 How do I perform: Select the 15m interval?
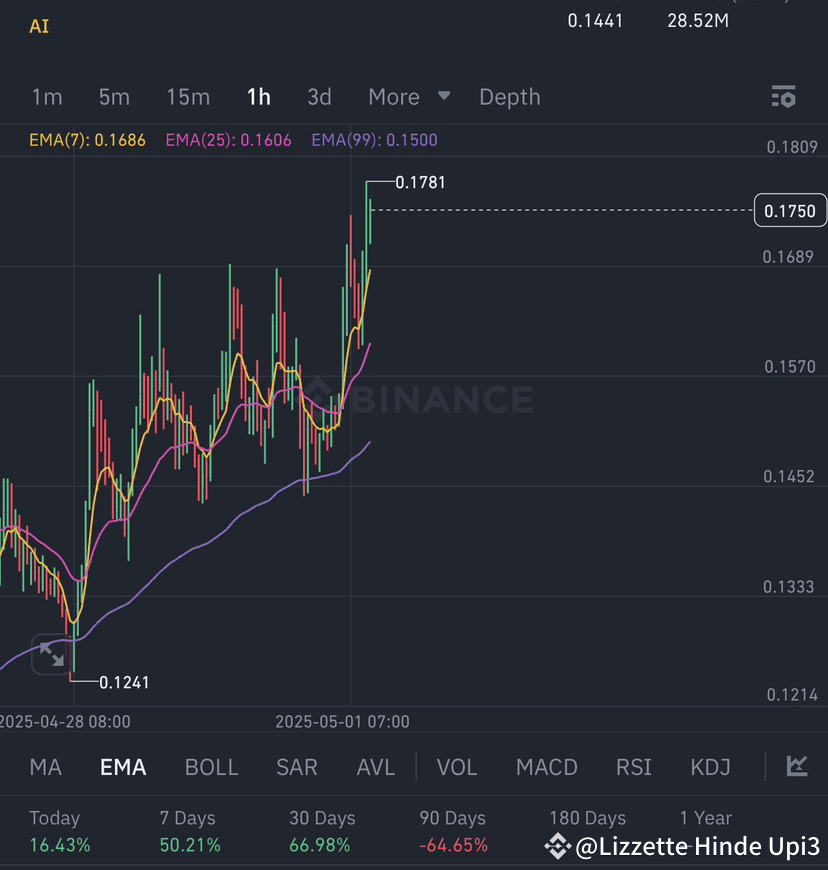[188, 97]
